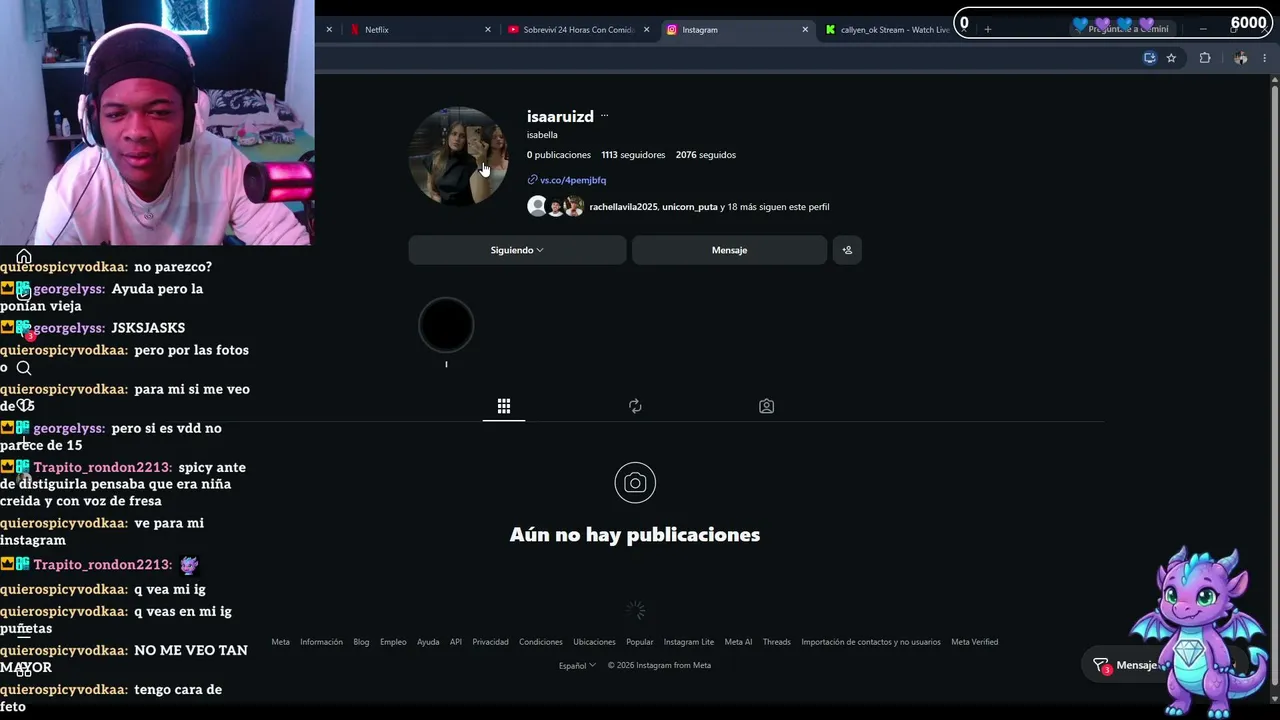This screenshot has height=720, width=1280.
Task: Open the Ubicaciones footer link
Action: coord(594,642)
